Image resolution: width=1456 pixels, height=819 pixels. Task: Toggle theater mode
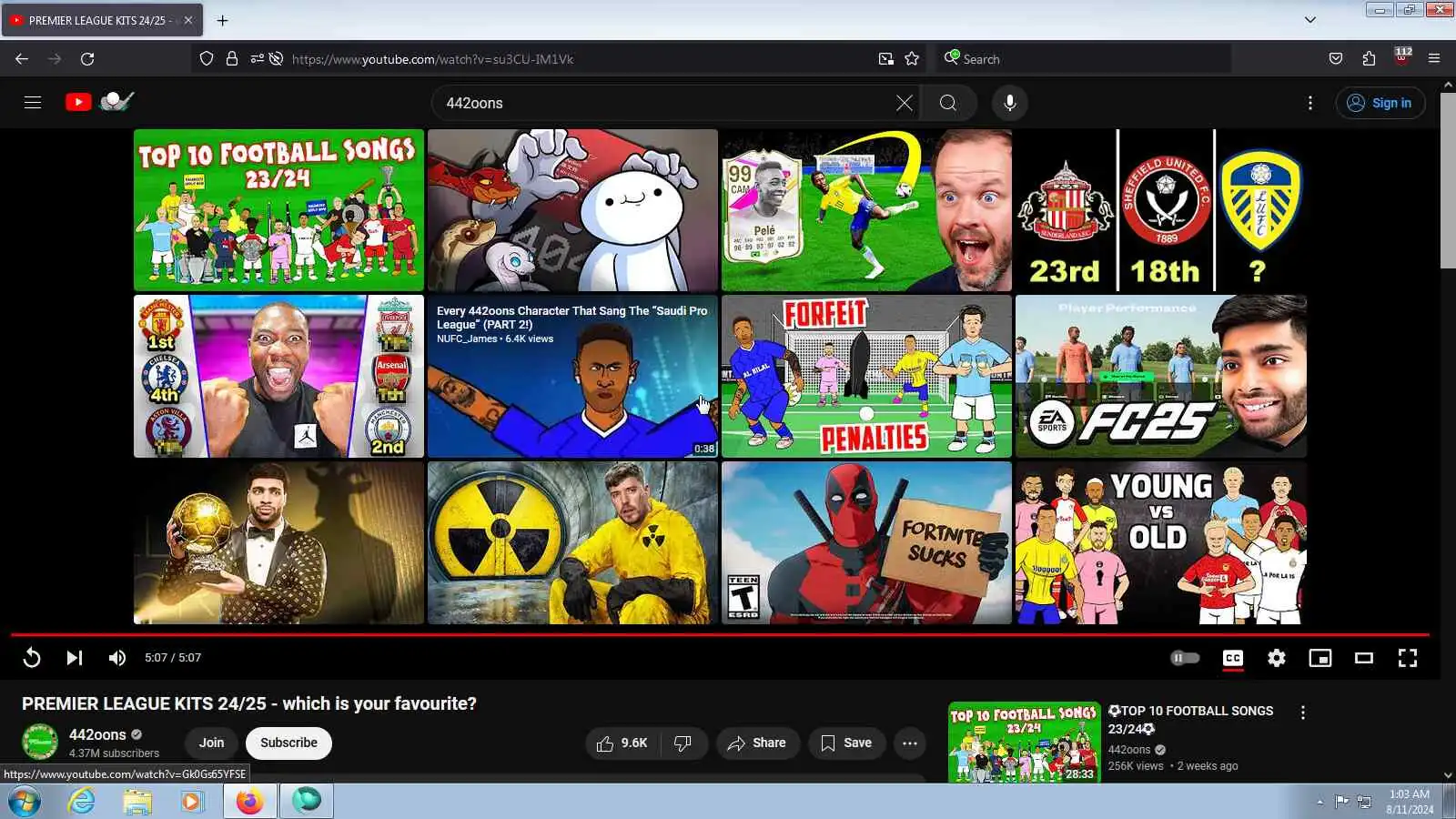coord(1364,658)
